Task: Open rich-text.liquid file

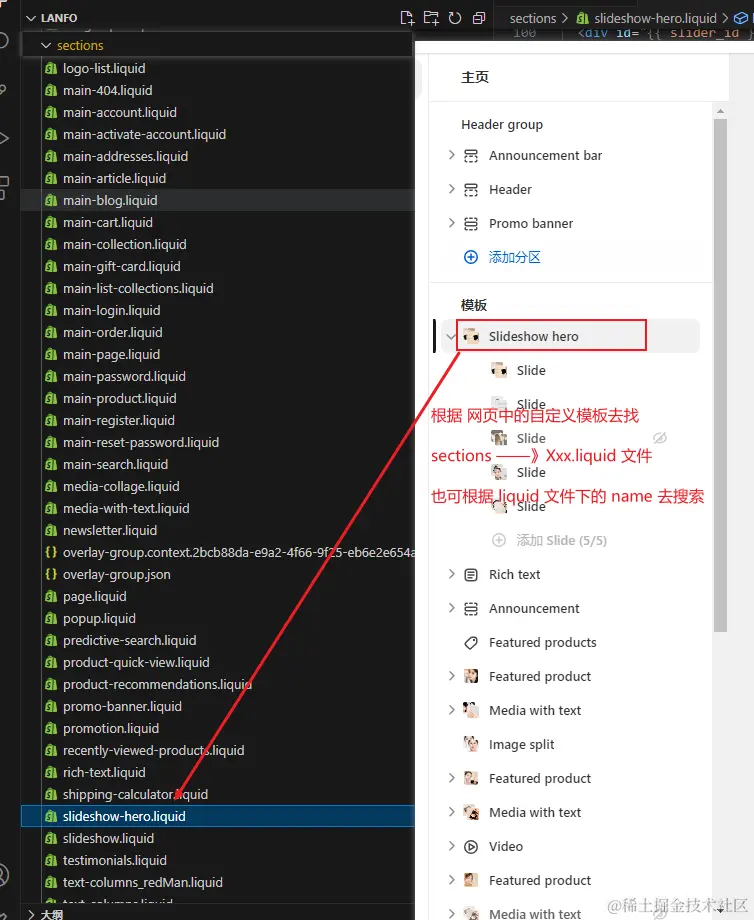Action: pos(104,772)
